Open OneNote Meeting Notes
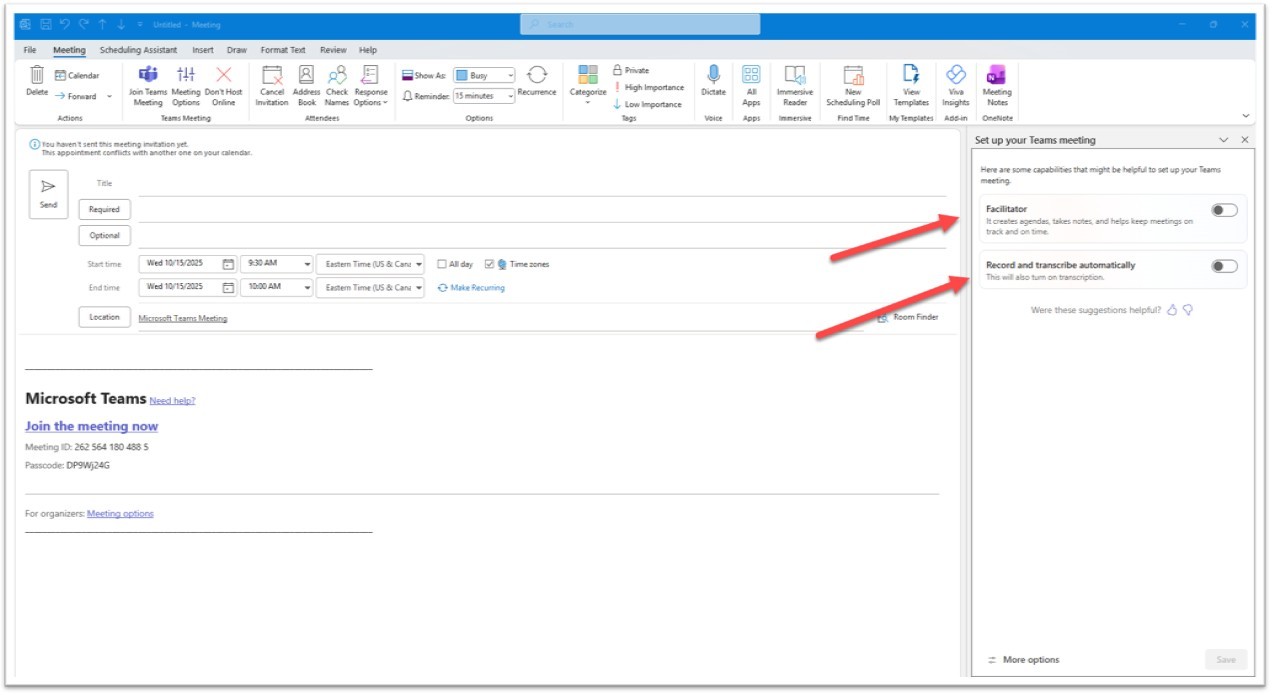This screenshot has width=1273, height=695. 996,76
